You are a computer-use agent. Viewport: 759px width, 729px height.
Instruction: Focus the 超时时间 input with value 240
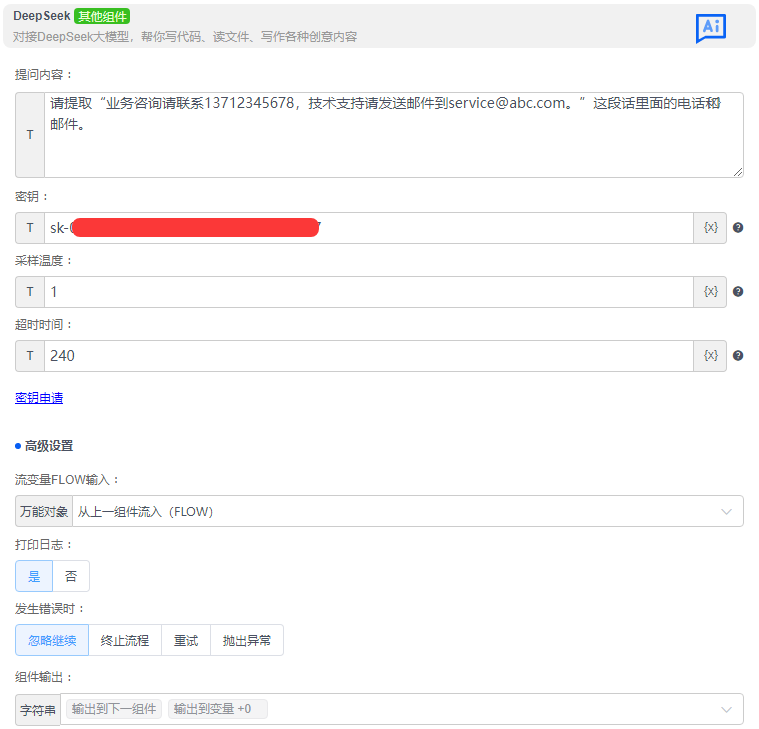tap(369, 356)
